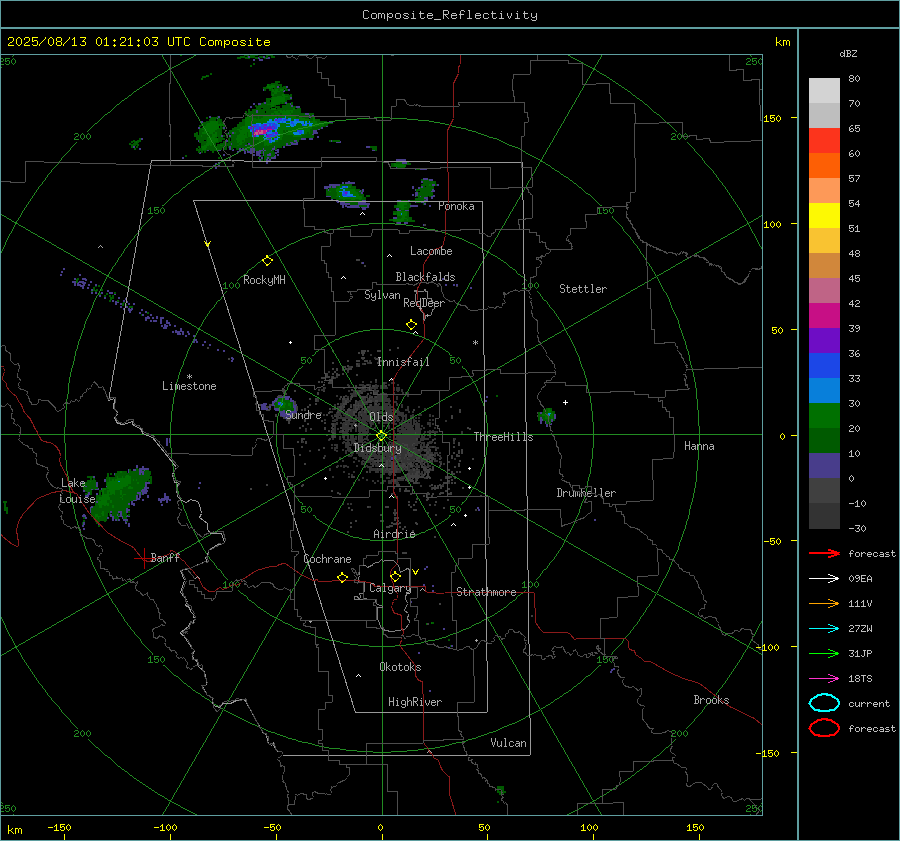
Task: Click the Lacombe city label
Action: [431, 251]
